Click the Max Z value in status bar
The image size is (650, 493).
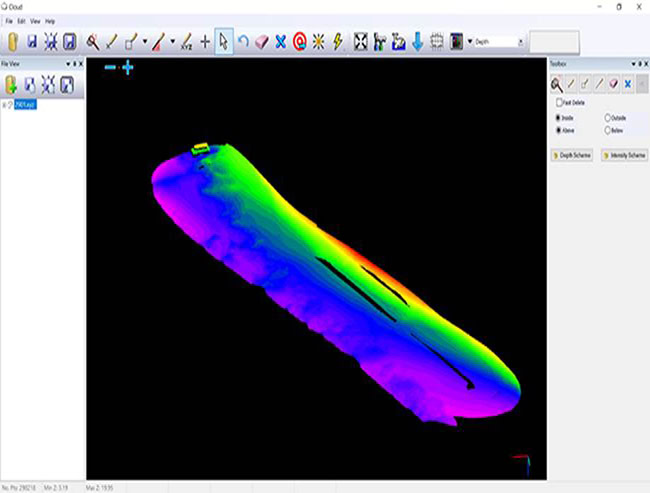99,488
